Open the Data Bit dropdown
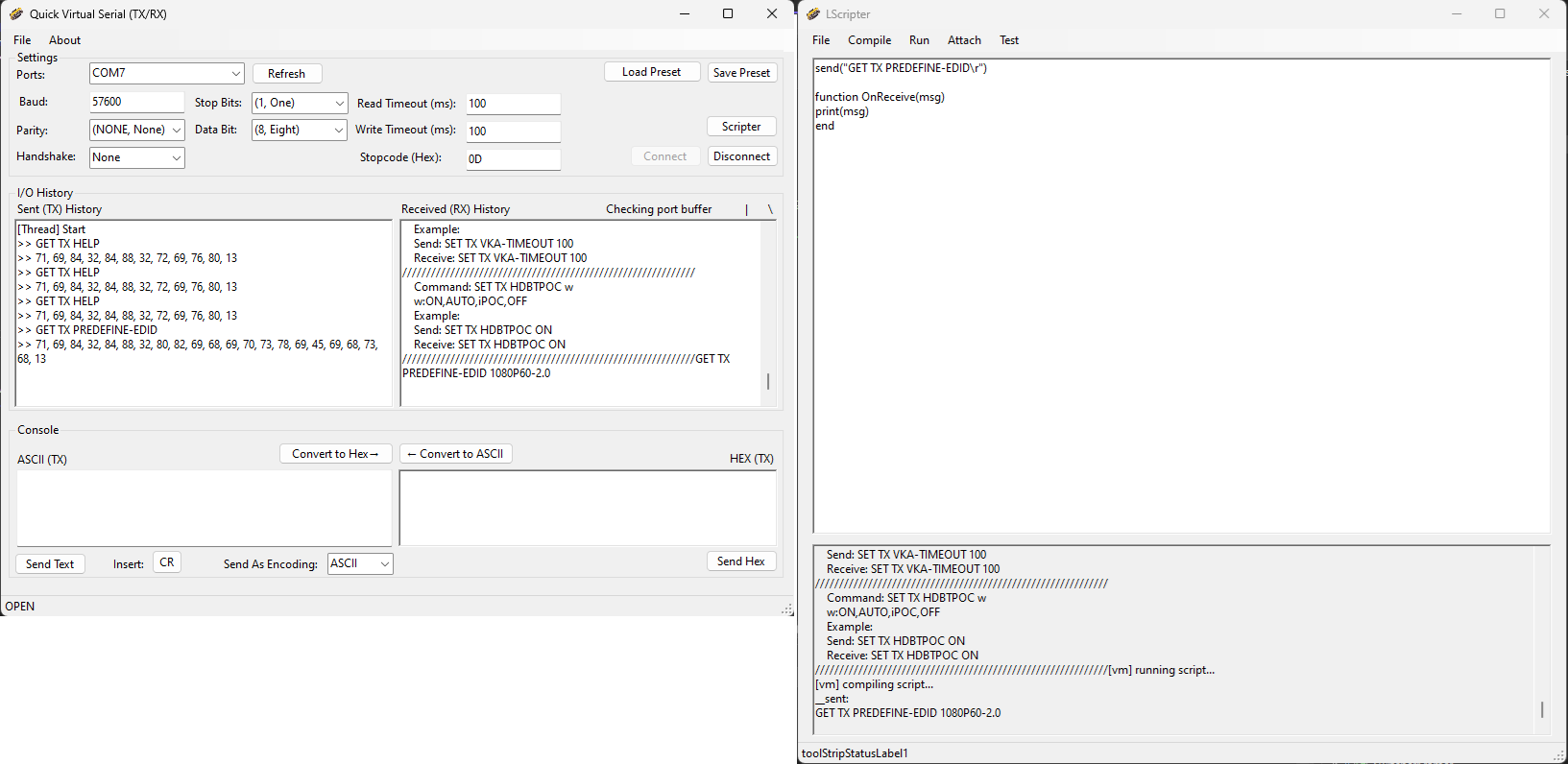This screenshot has width=1568, height=764. coord(339,130)
